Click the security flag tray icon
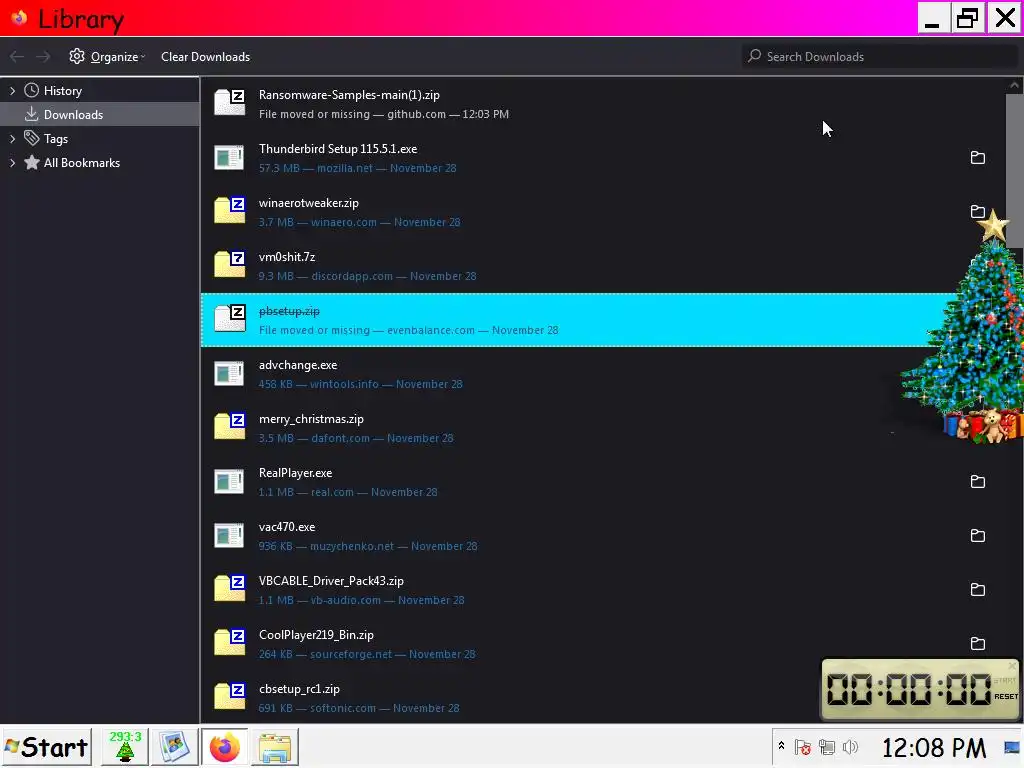This screenshot has width=1024, height=768. (x=803, y=747)
